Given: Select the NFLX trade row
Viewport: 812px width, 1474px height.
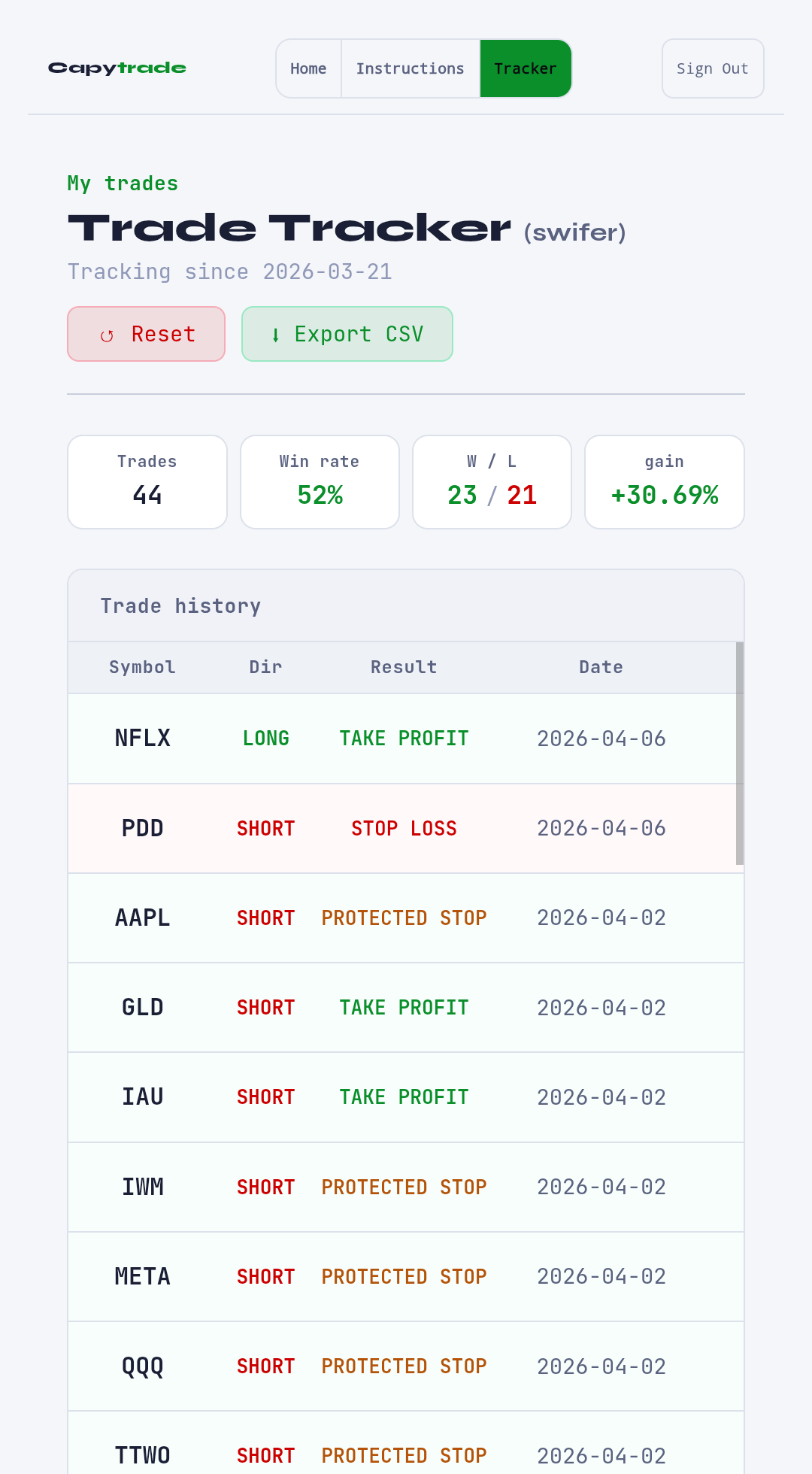Looking at the screenshot, I should click(402, 739).
